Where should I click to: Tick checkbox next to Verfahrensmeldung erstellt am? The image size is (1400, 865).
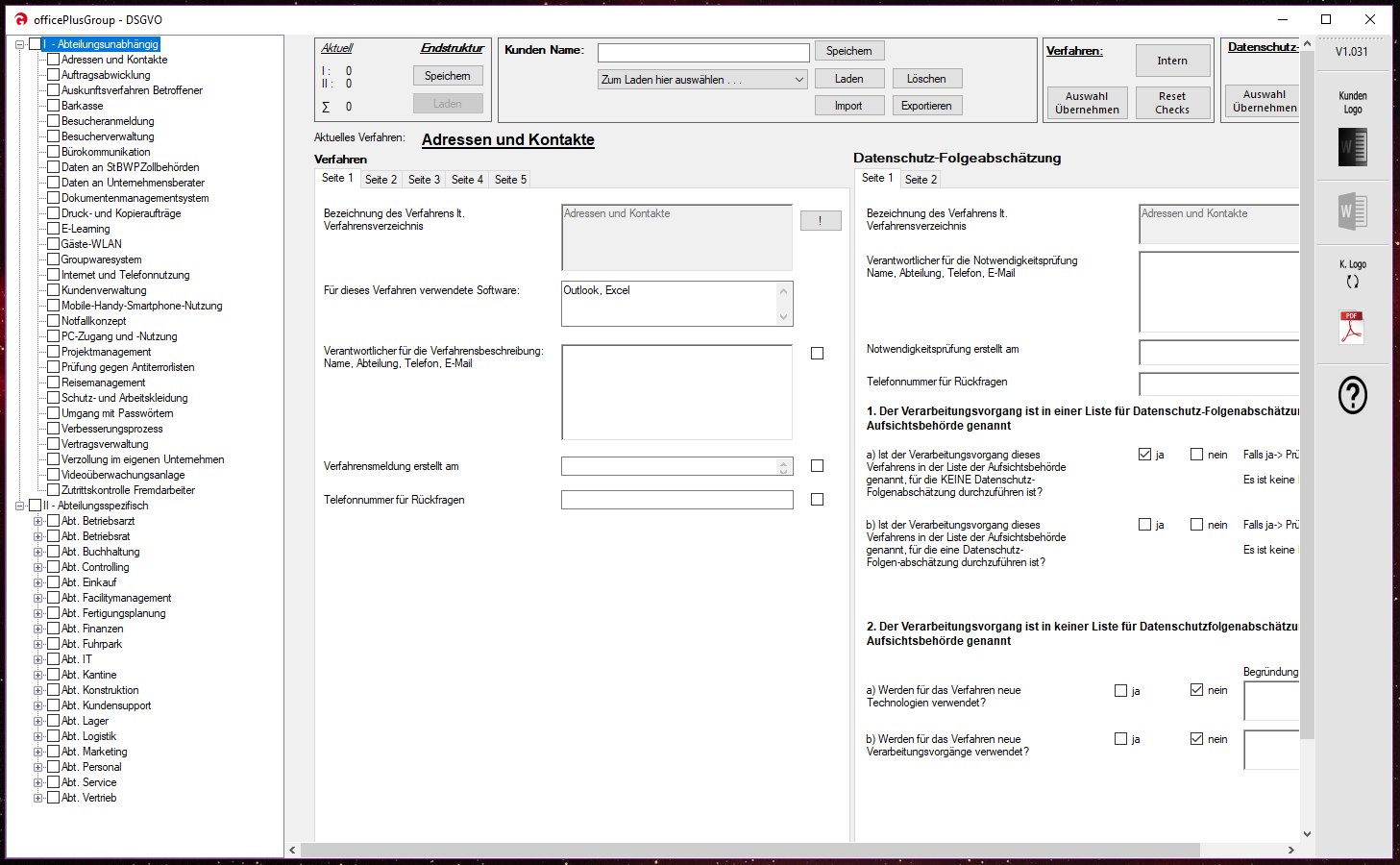click(x=817, y=466)
